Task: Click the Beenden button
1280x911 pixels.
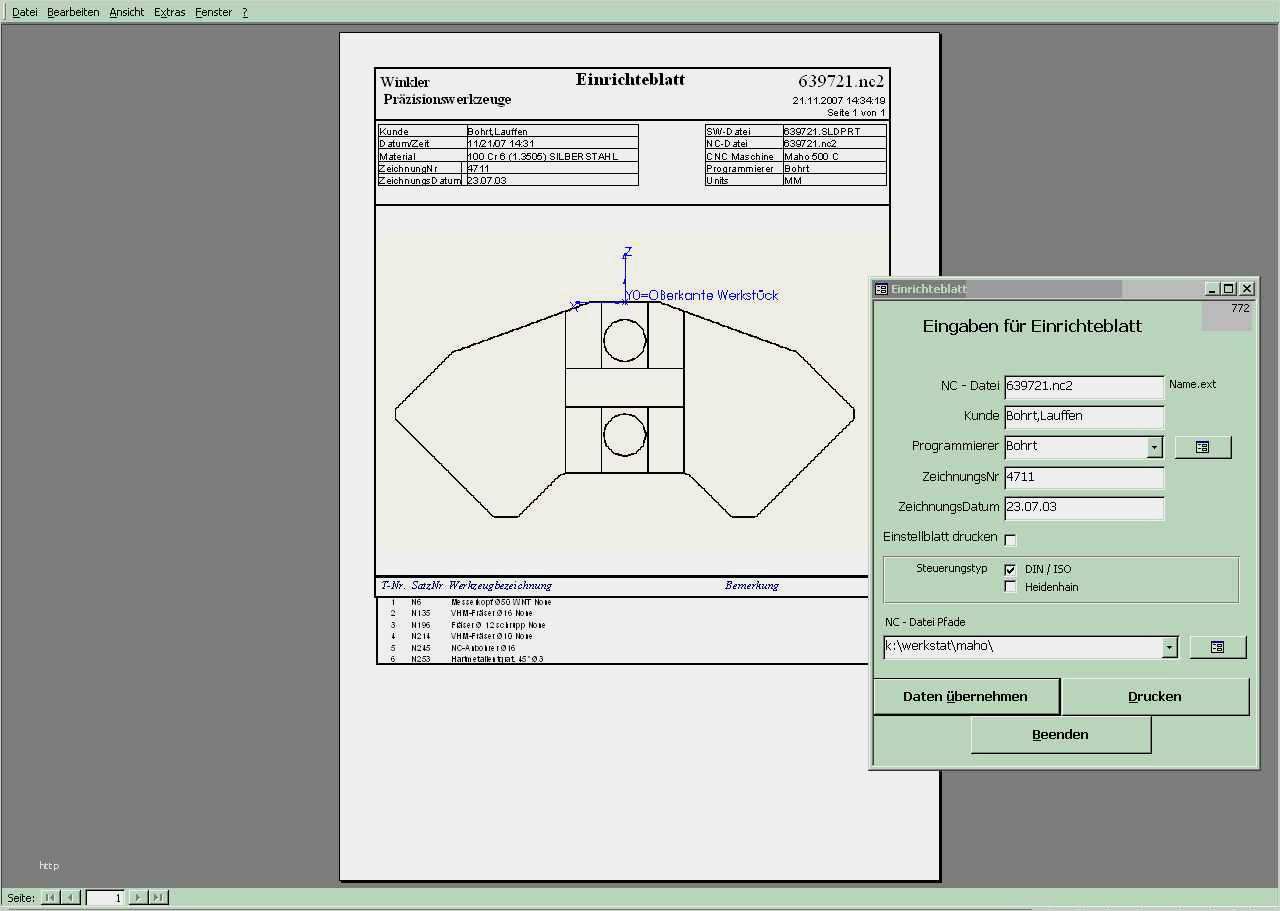Action: point(1060,735)
